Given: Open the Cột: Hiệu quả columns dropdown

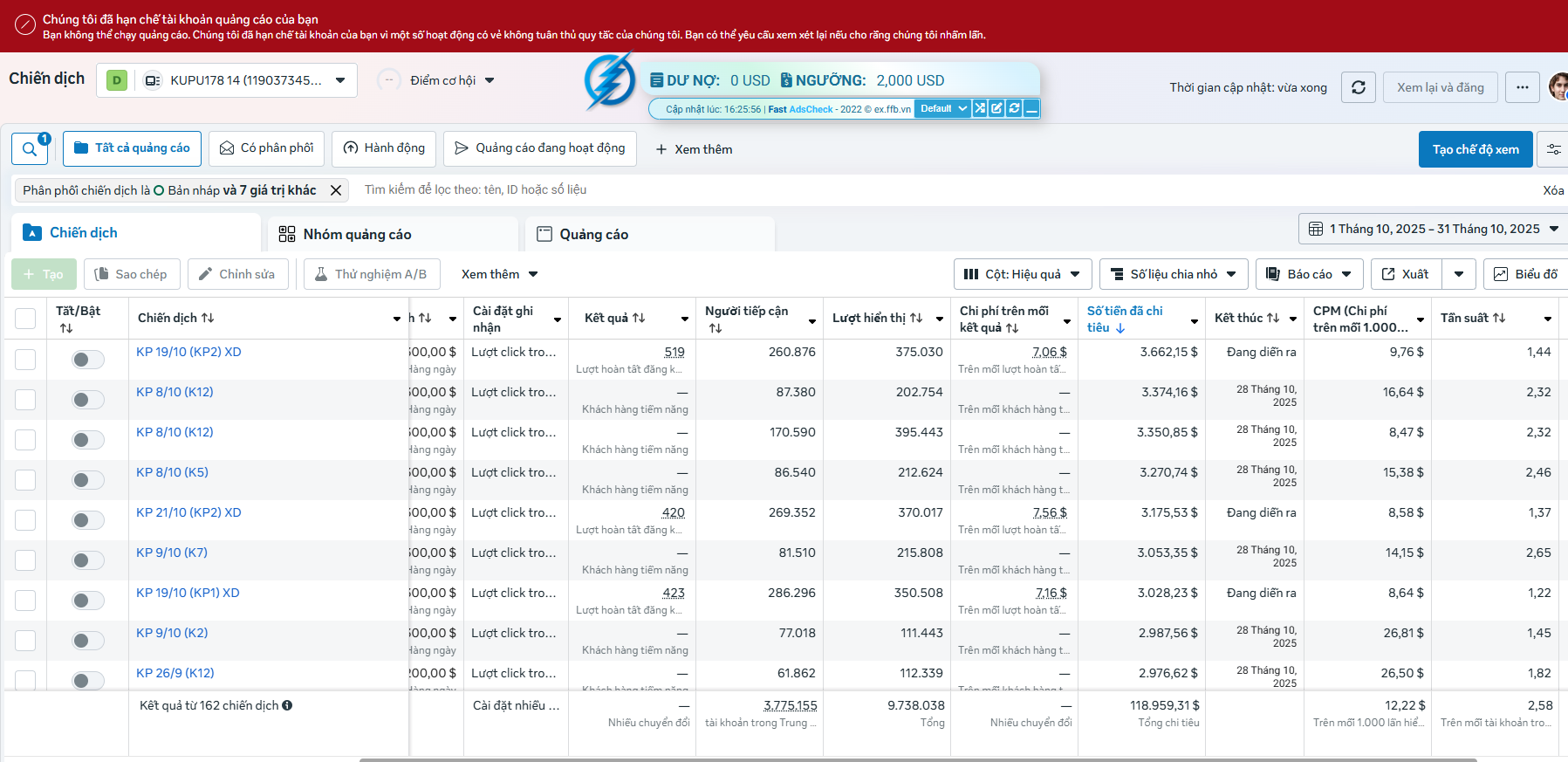Looking at the screenshot, I should click(x=1023, y=274).
